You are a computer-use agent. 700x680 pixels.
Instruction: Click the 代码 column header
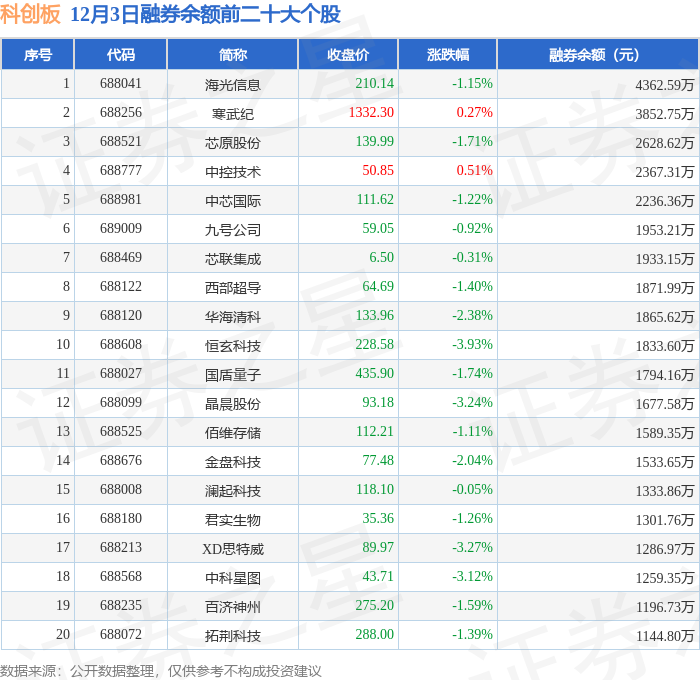tap(121, 54)
